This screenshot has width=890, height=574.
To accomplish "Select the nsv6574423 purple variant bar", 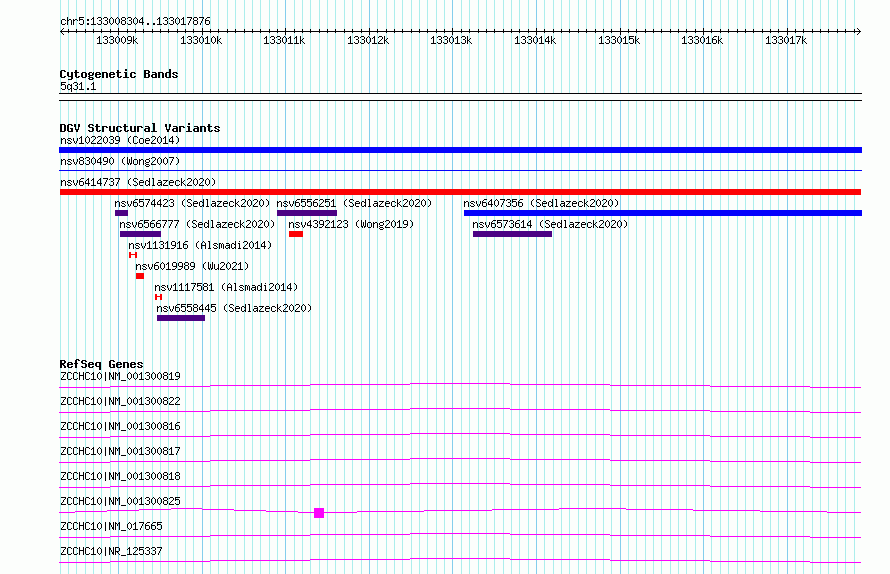I will click(x=121, y=213).
